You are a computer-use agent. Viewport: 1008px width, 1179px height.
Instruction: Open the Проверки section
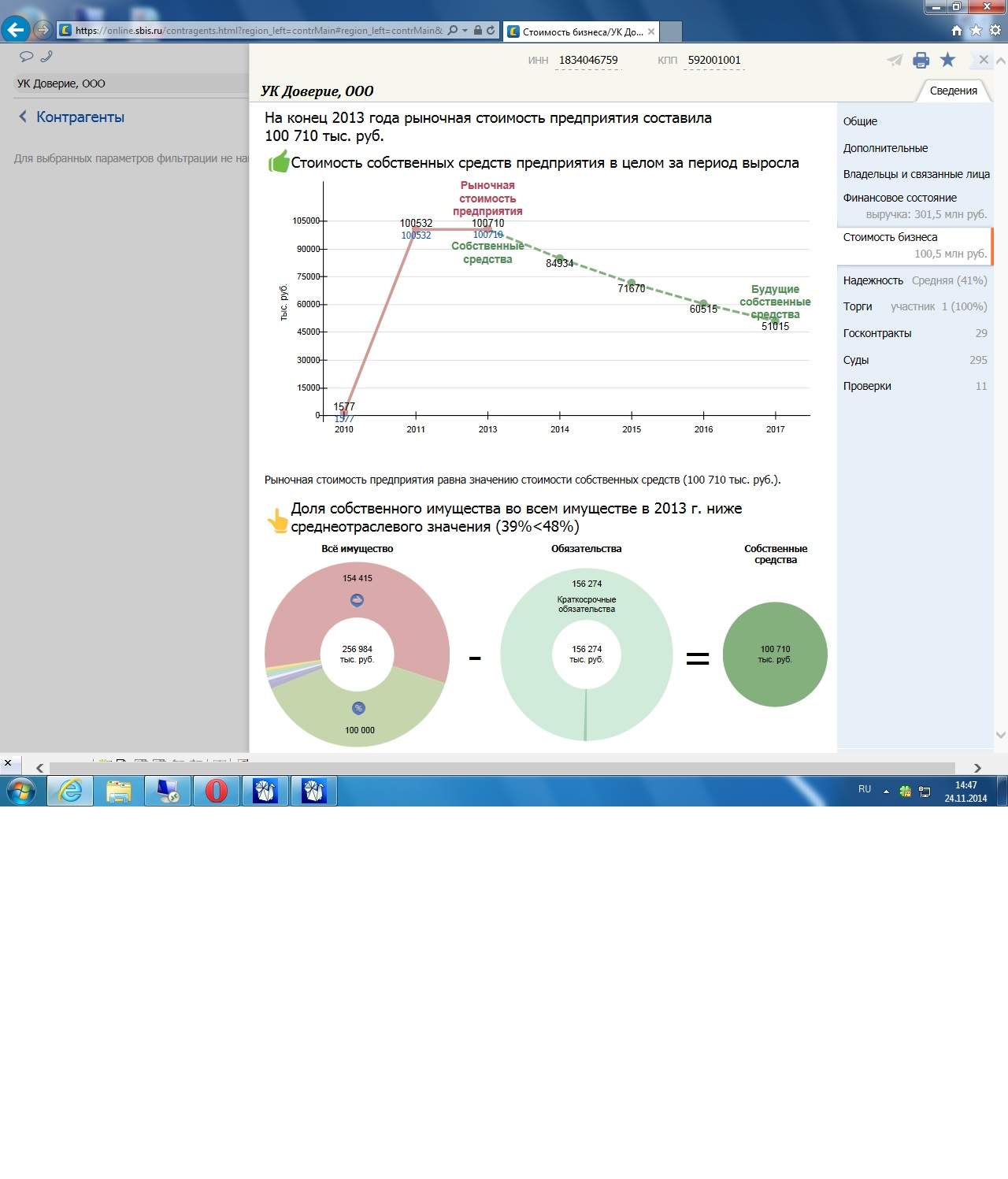[914, 386]
